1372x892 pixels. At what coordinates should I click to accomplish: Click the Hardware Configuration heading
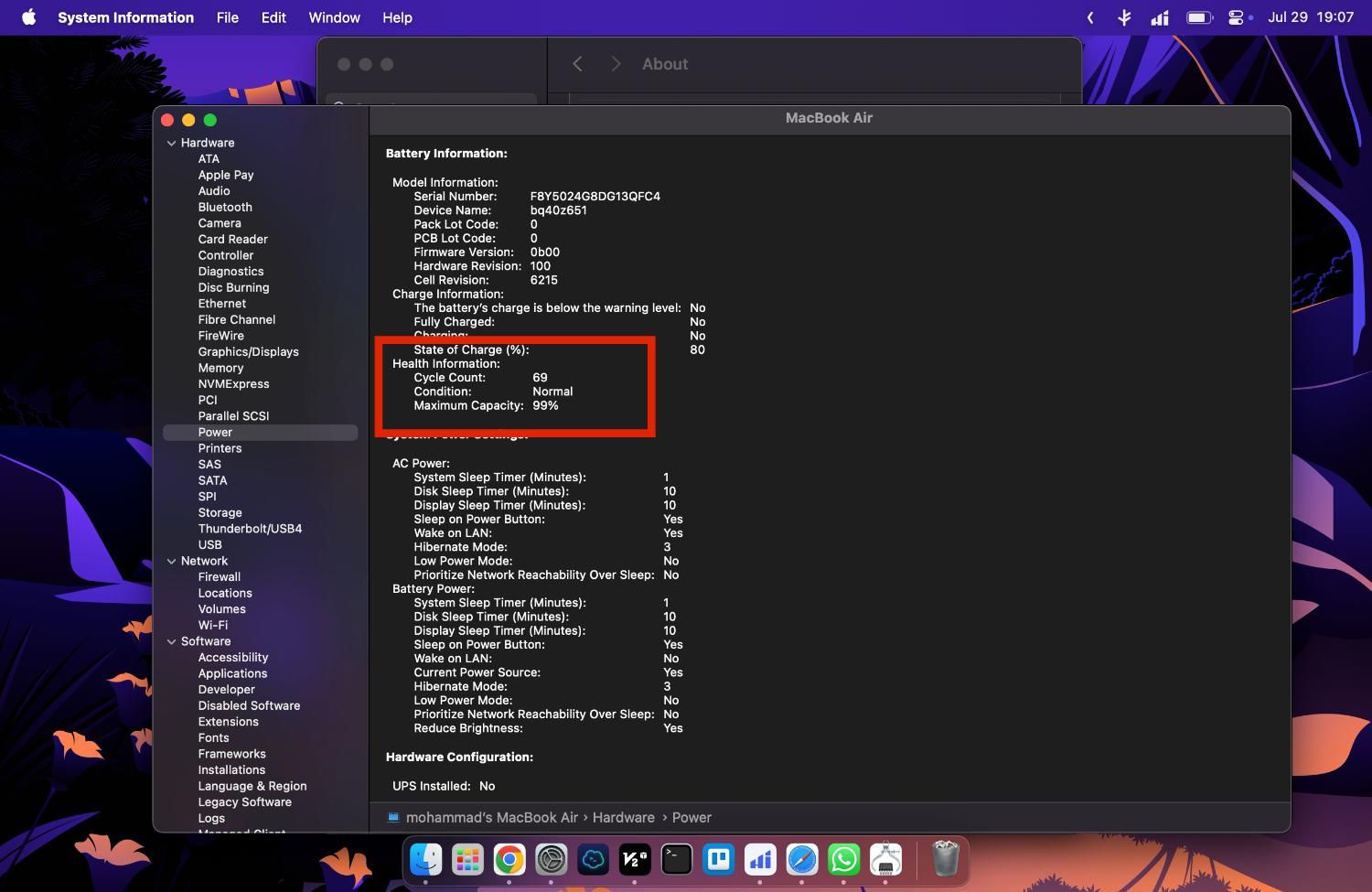[459, 757]
